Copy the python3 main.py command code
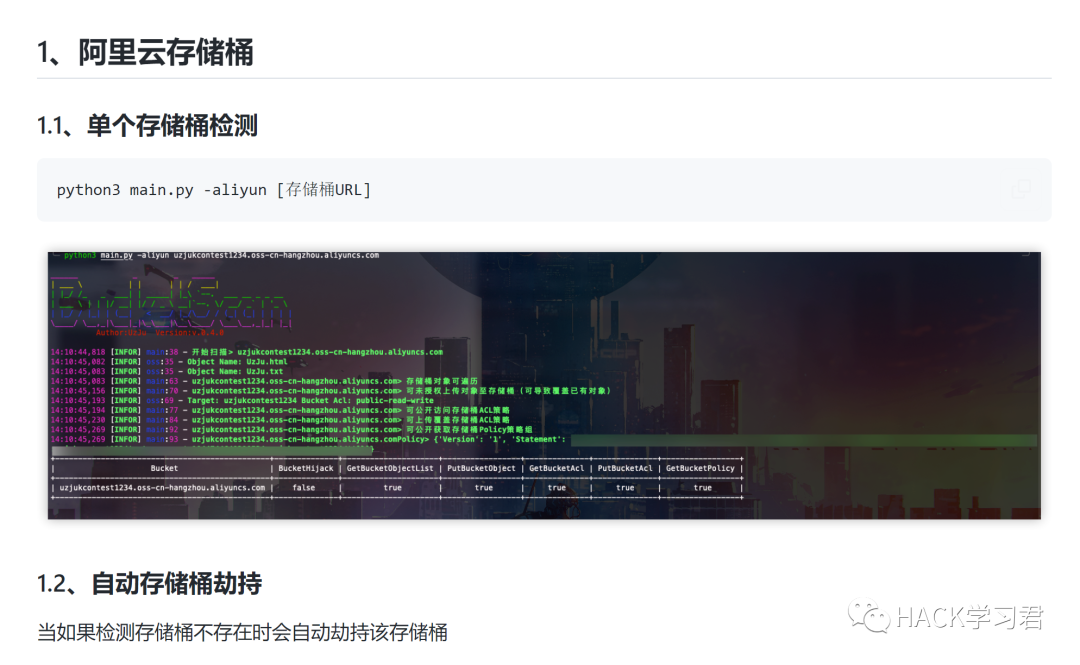The image size is (1080, 665). (x=1021, y=189)
